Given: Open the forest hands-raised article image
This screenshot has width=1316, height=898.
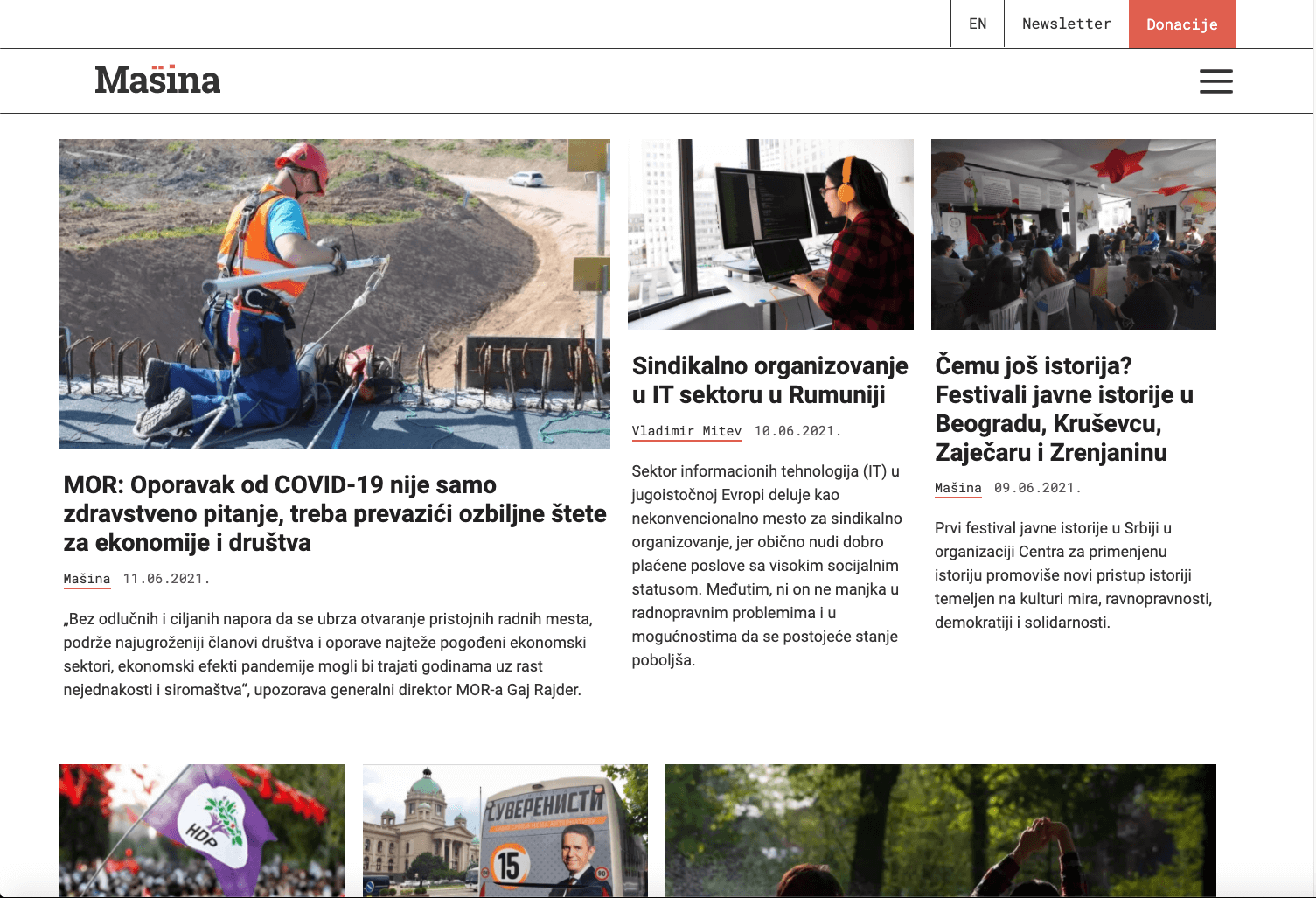Looking at the screenshot, I should [940, 829].
